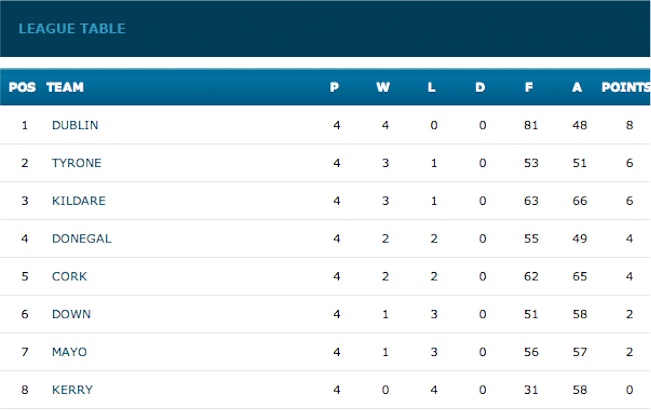Click the POINTS column header
This screenshot has width=651, height=410.
coord(626,87)
